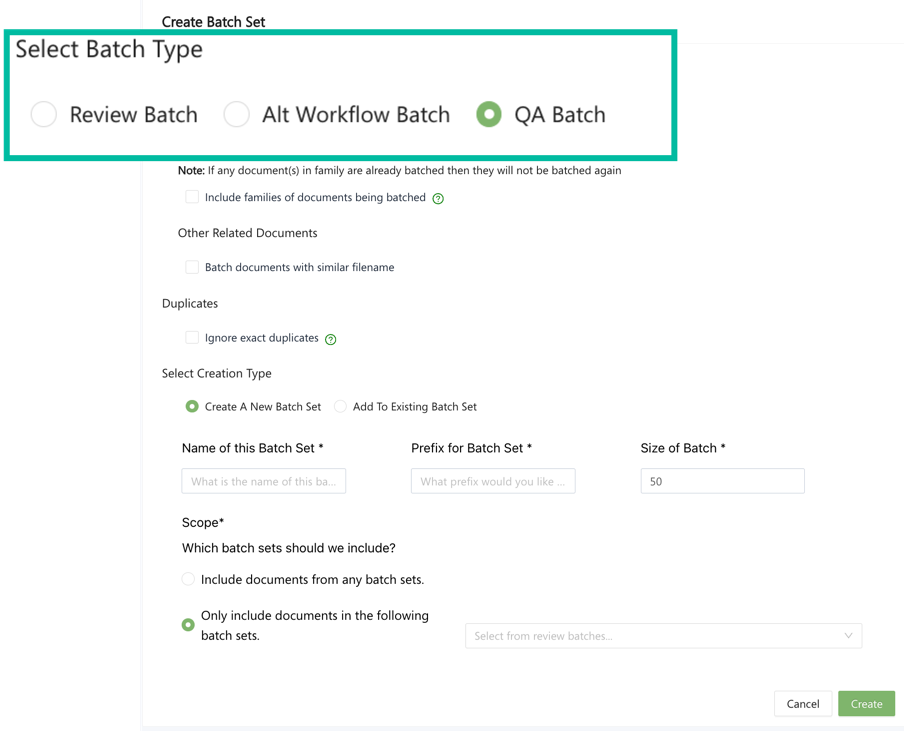Click the Name of this Batch Set field
Screen dimensions: 904x731
pyautogui.click(x=264, y=481)
